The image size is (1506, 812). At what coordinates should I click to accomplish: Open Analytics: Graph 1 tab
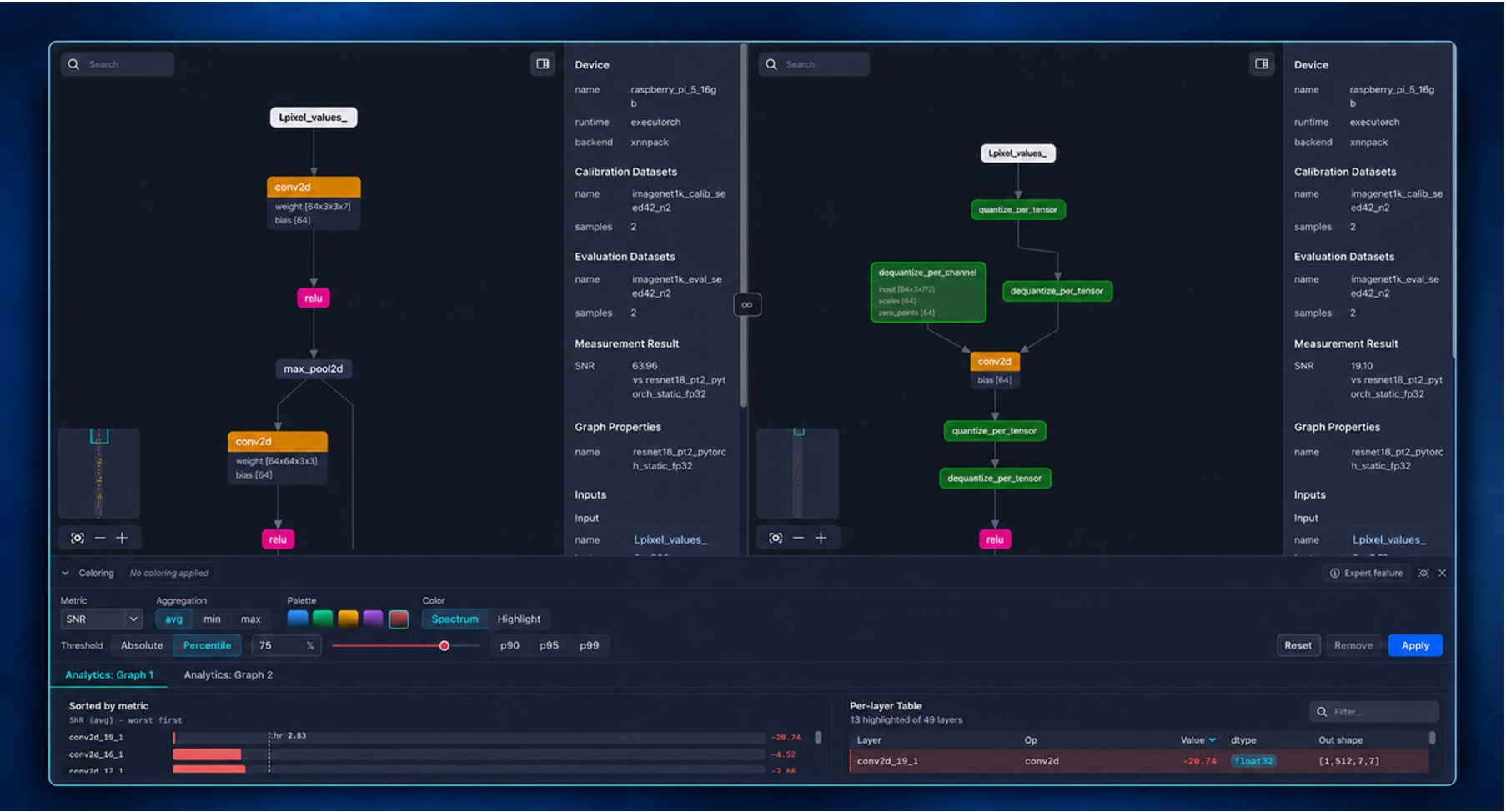[x=109, y=675]
